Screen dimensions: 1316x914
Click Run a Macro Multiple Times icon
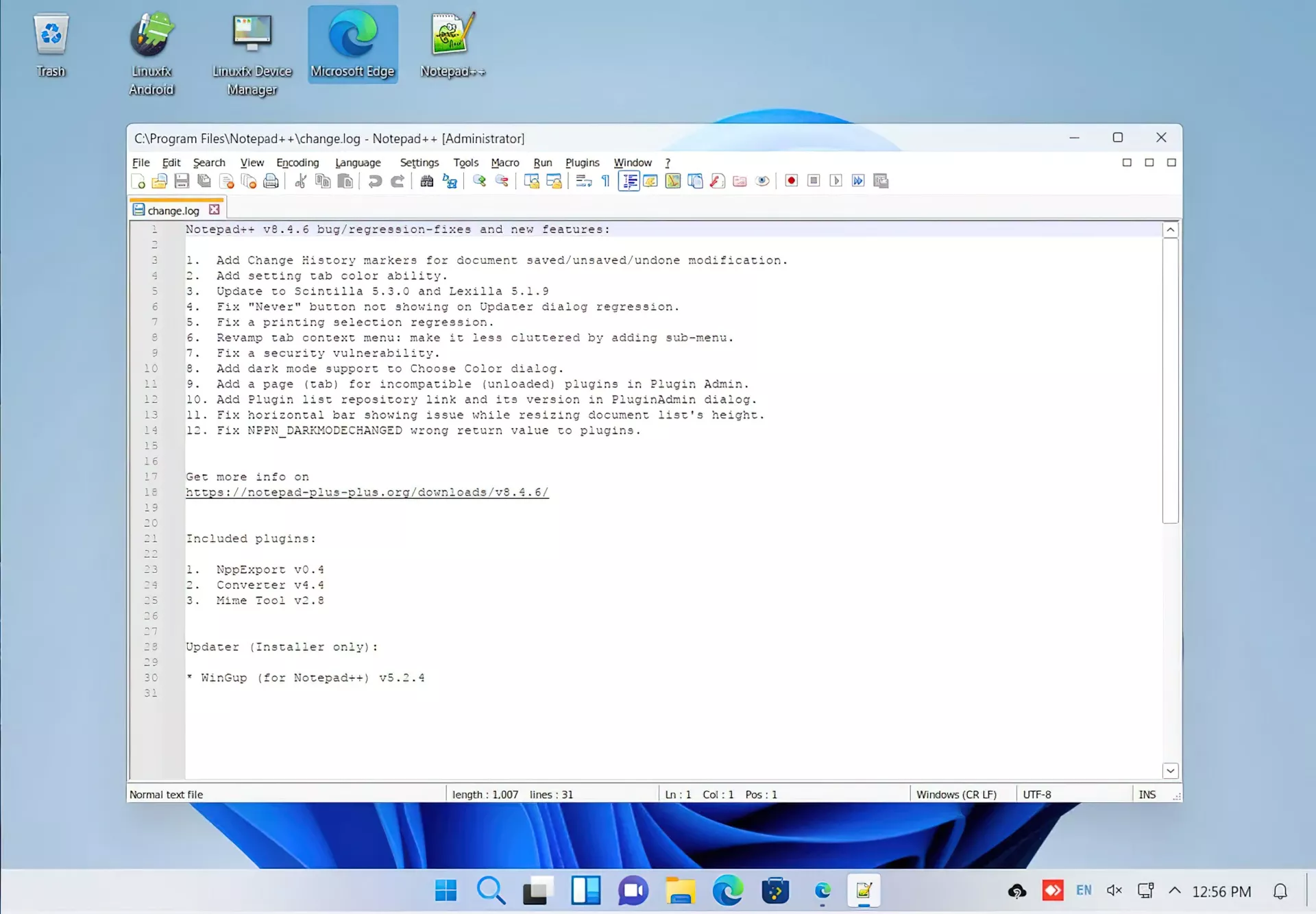858,181
